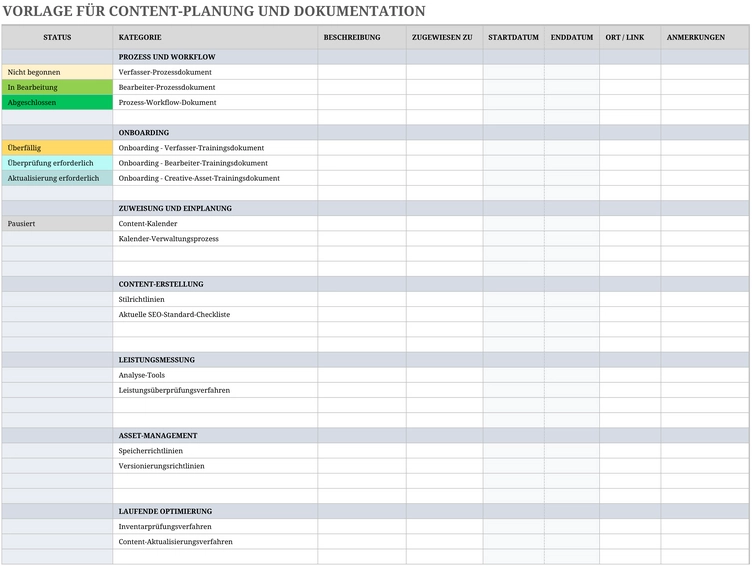
Task: Click the PROZESS UND WORKFLOW section heading
Action: pos(167,57)
